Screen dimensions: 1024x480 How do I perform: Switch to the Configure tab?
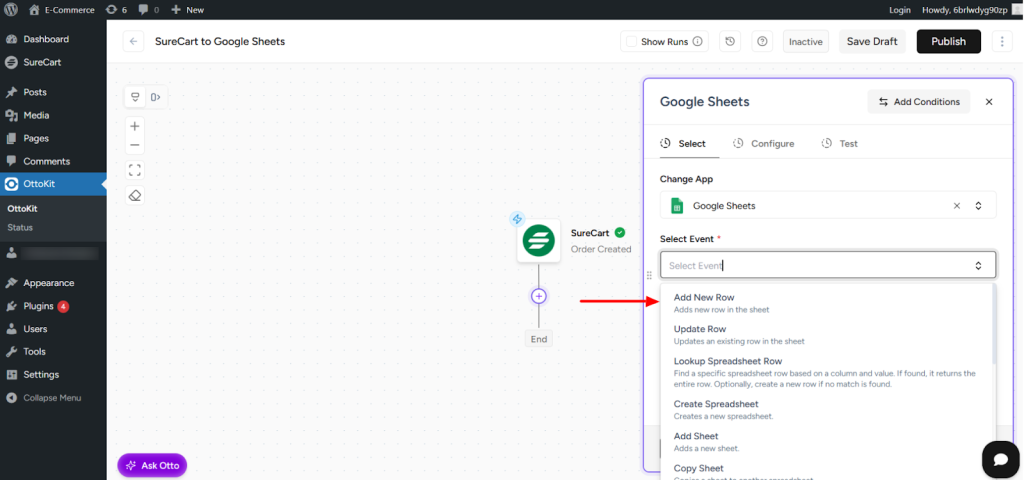point(764,144)
